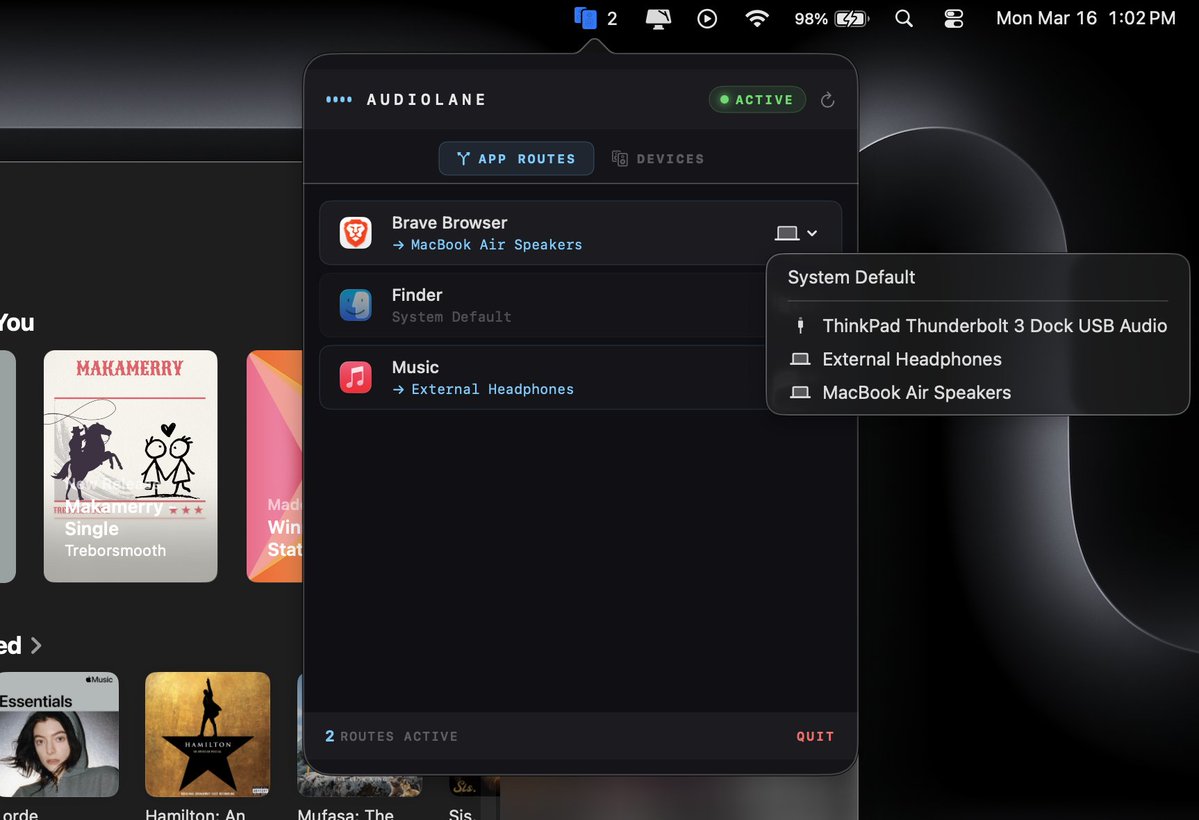Screen dimensions: 1199x820
Task: Click the Finder app icon
Action: click(356, 305)
